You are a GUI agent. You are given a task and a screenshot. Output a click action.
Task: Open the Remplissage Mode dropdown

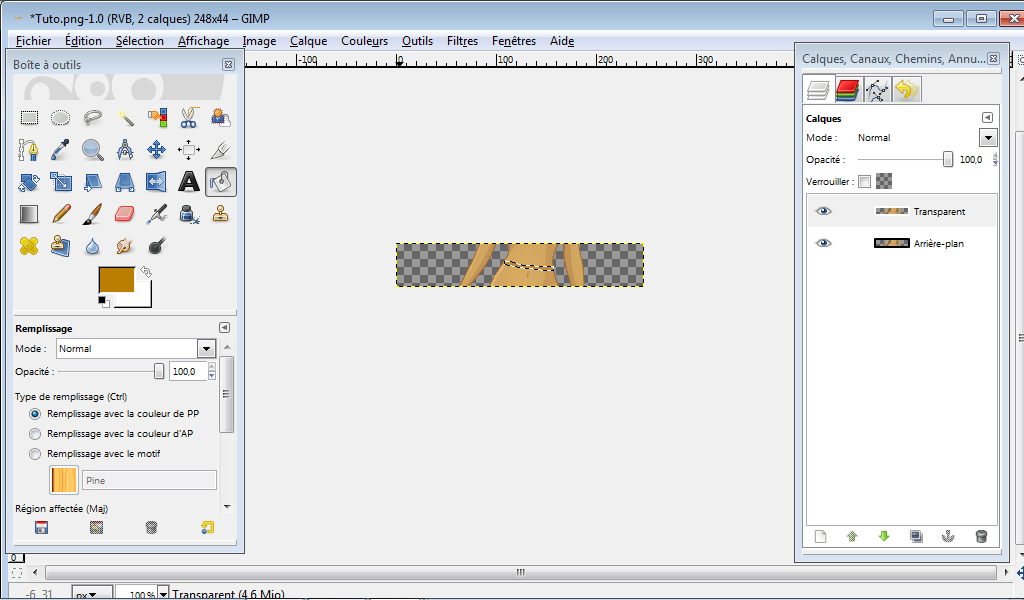pyautogui.click(x=206, y=349)
